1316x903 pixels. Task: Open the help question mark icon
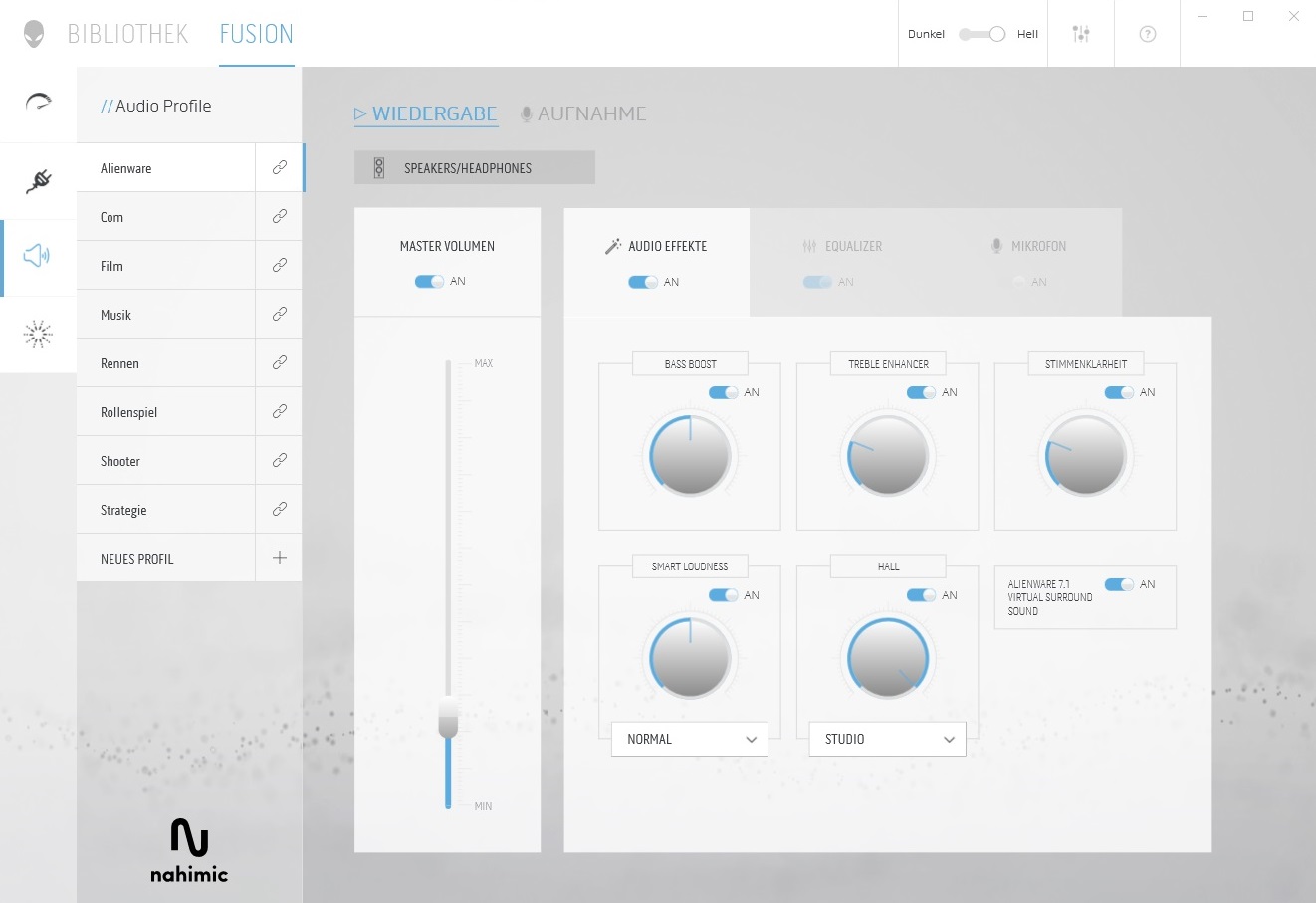1148,34
